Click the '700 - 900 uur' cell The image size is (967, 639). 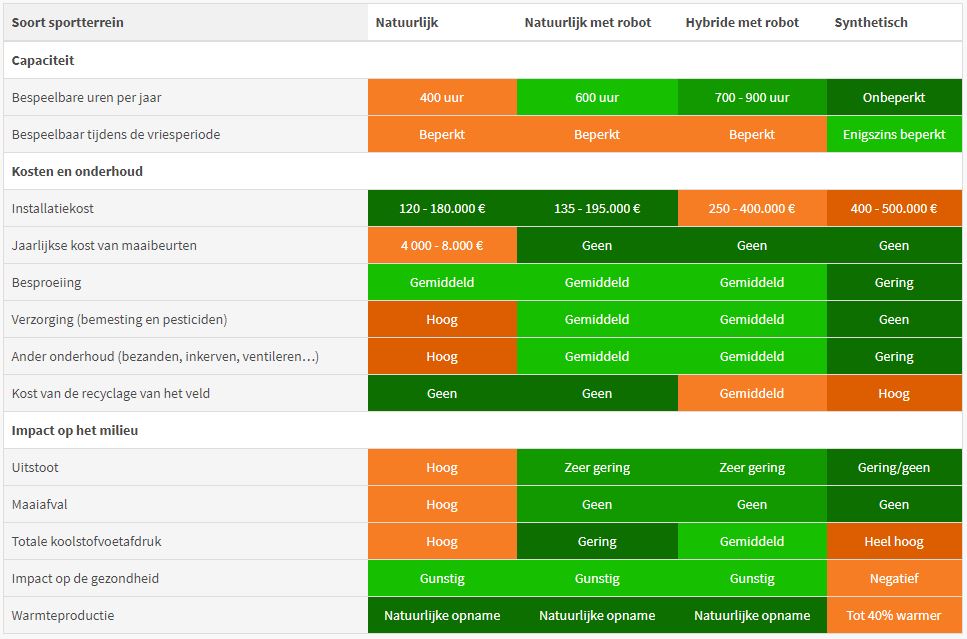pos(752,97)
